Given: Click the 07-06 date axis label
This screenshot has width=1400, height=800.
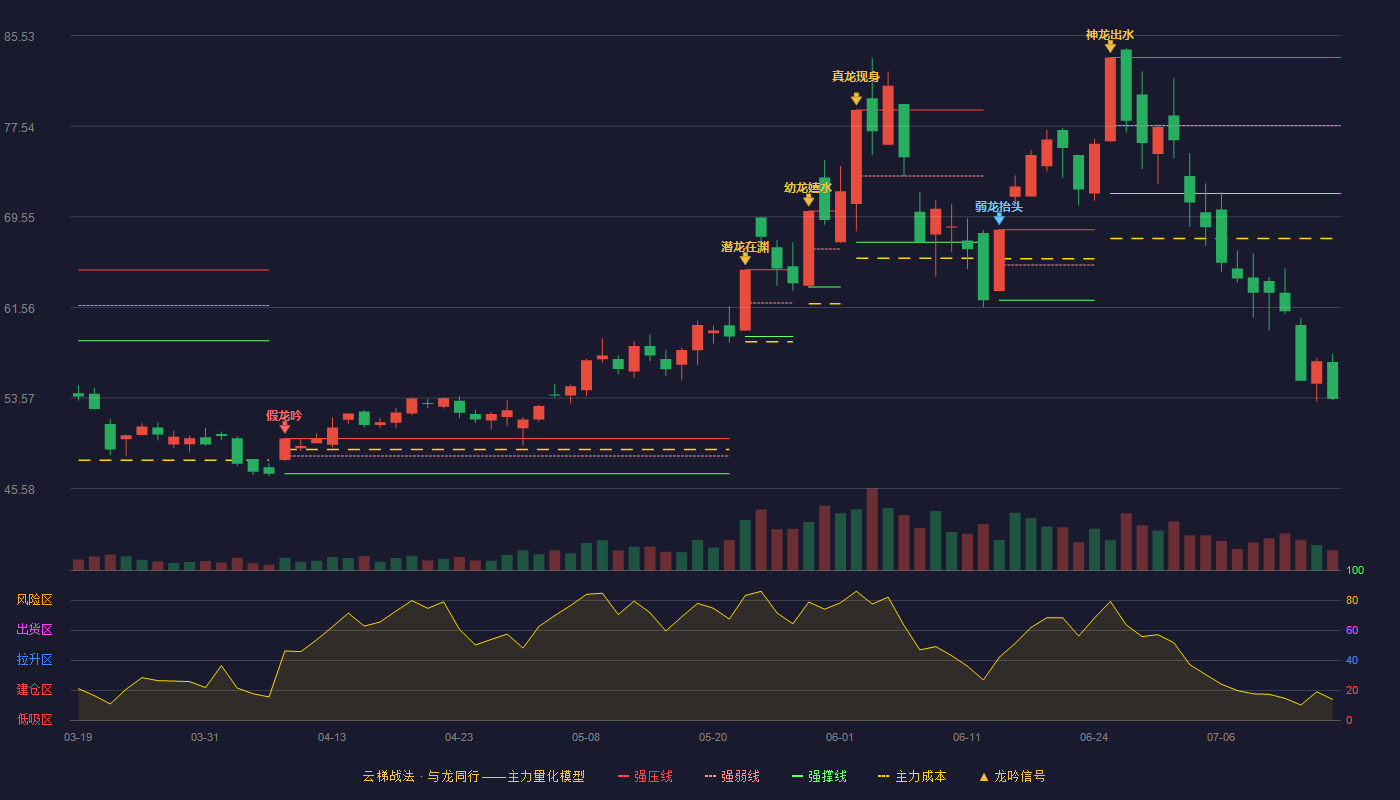Looking at the screenshot, I should (x=1221, y=737).
